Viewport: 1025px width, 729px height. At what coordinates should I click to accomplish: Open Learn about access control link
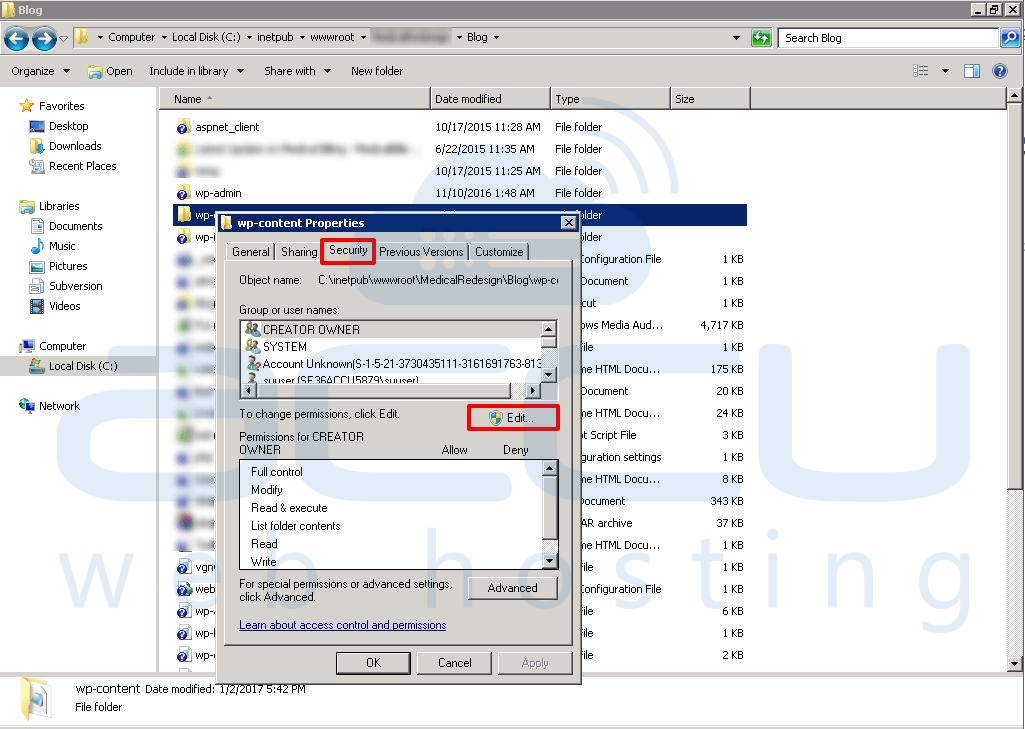[x=343, y=625]
